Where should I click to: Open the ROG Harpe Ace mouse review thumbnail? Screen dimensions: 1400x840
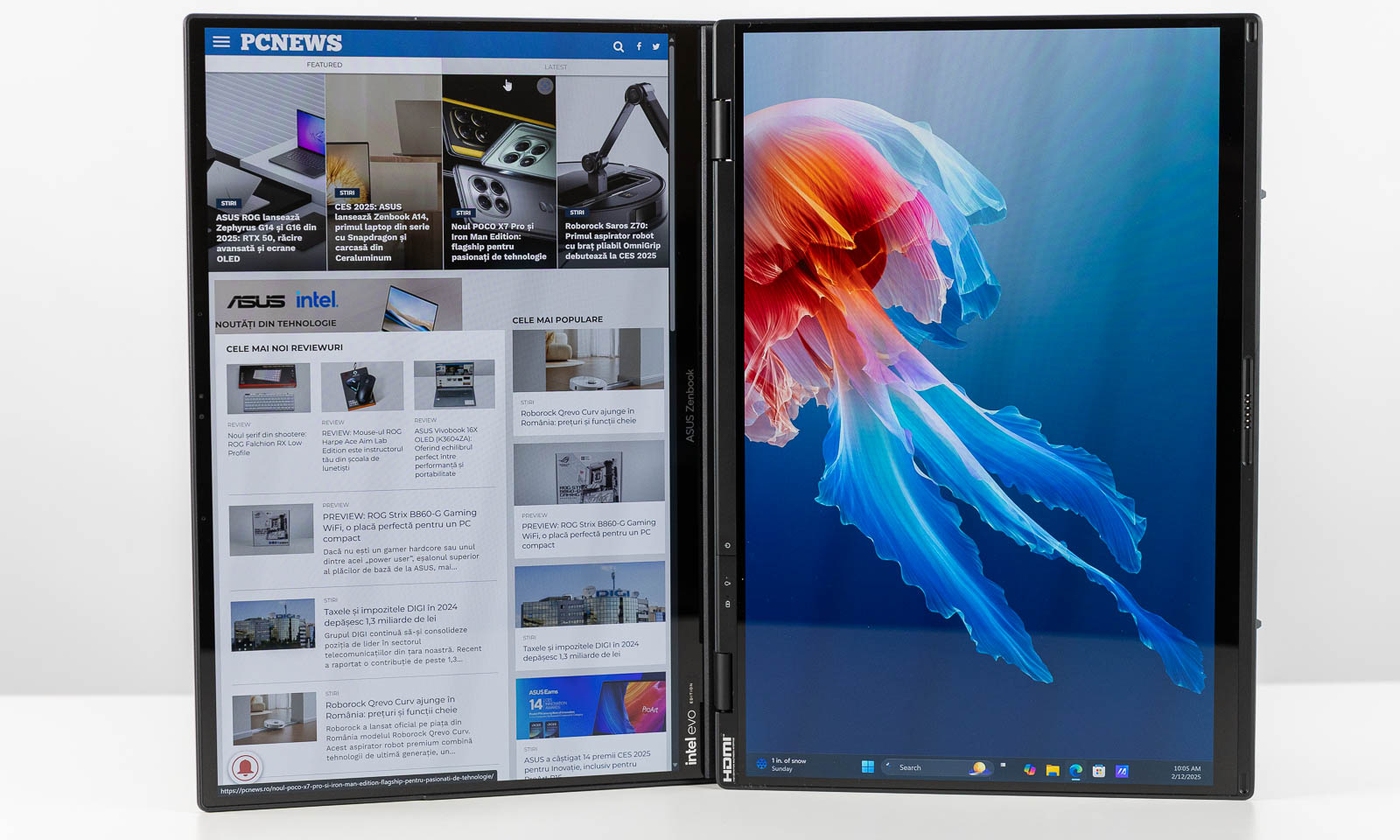pyautogui.click(x=361, y=386)
